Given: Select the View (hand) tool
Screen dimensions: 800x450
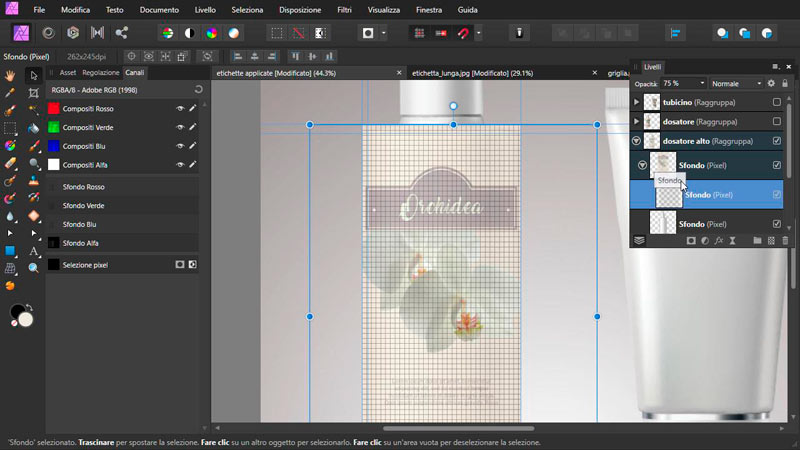Looking at the screenshot, I should pos(10,76).
